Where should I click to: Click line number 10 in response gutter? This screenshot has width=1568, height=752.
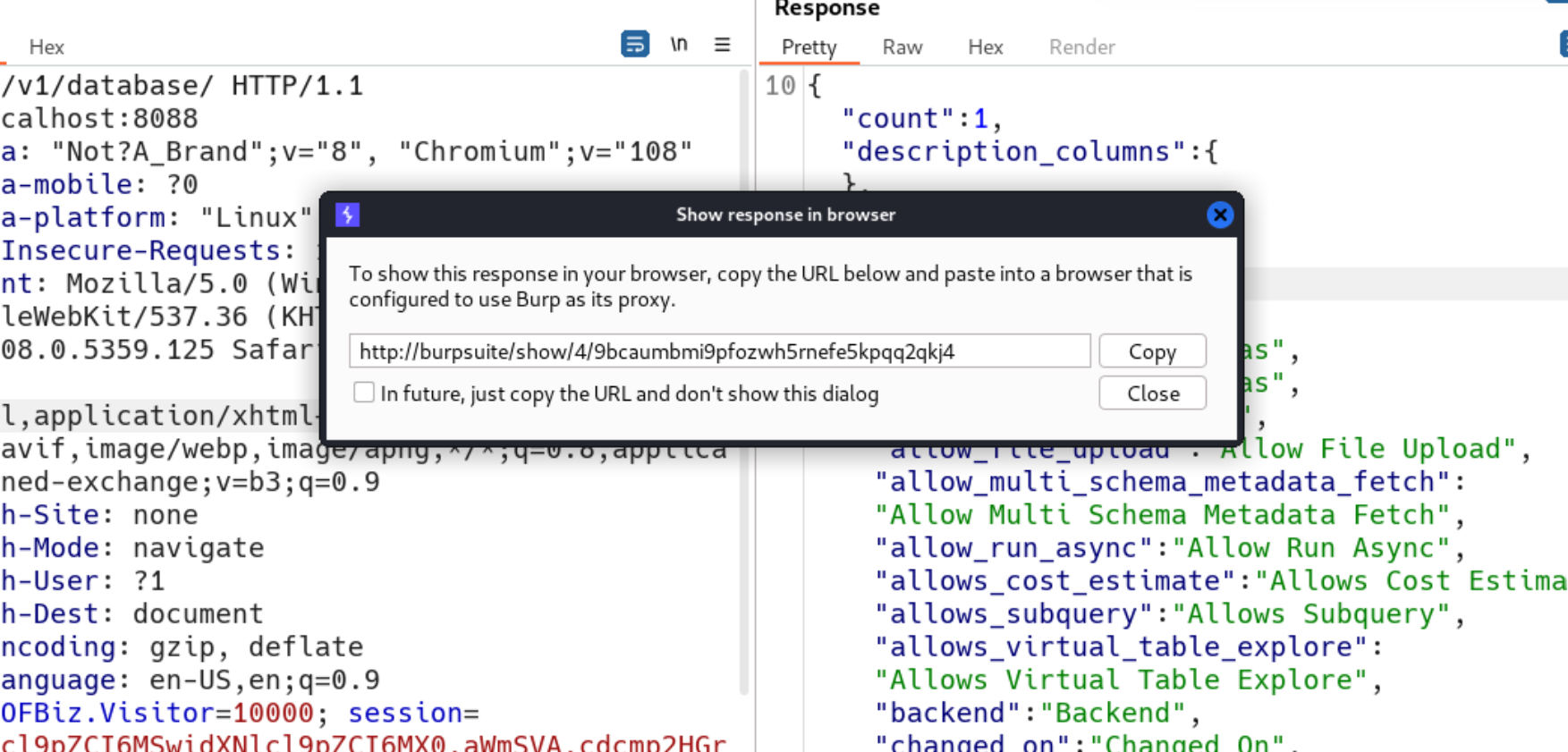[780, 86]
